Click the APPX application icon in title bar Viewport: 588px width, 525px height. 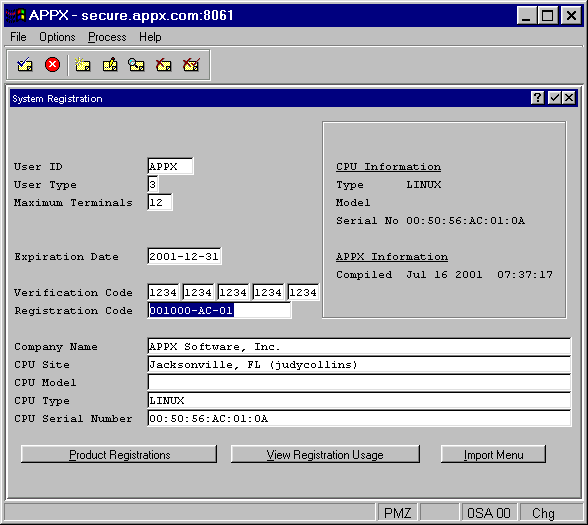point(15,15)
